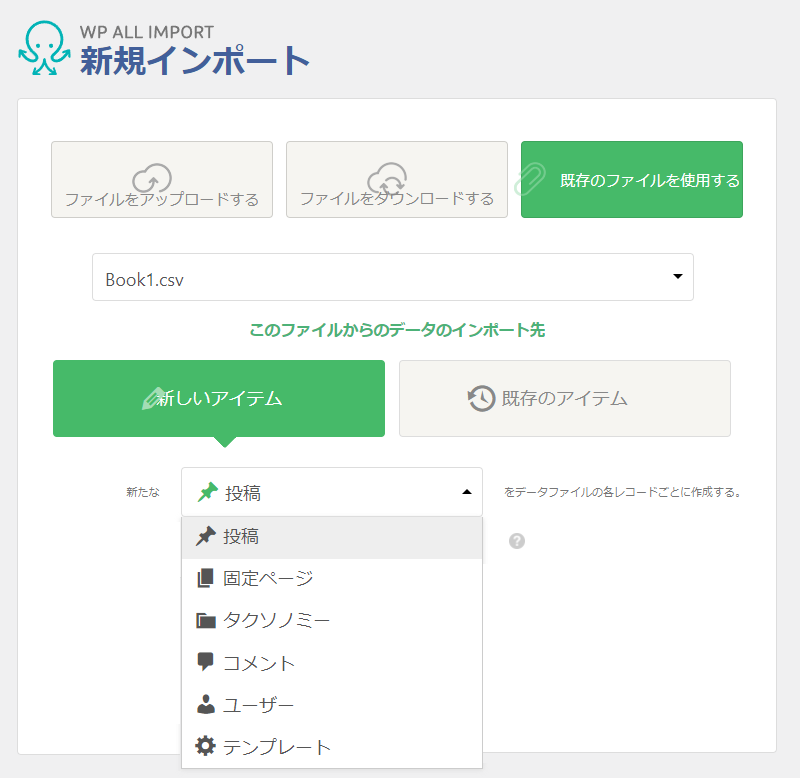The height and width of the screenshot is (778, 800).
Task: Click the 新たな label
Action: tap(143, 492)
